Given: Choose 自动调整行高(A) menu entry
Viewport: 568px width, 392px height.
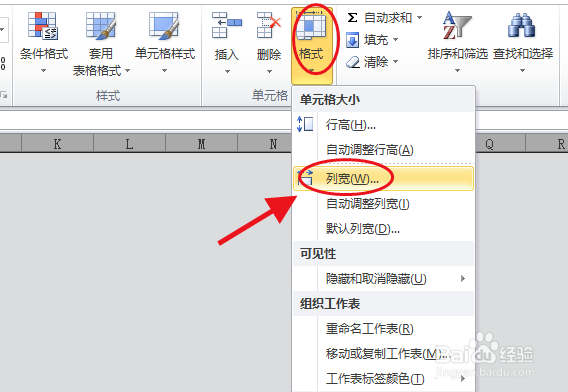Looking at the screenshot, I should click(384, 150).
